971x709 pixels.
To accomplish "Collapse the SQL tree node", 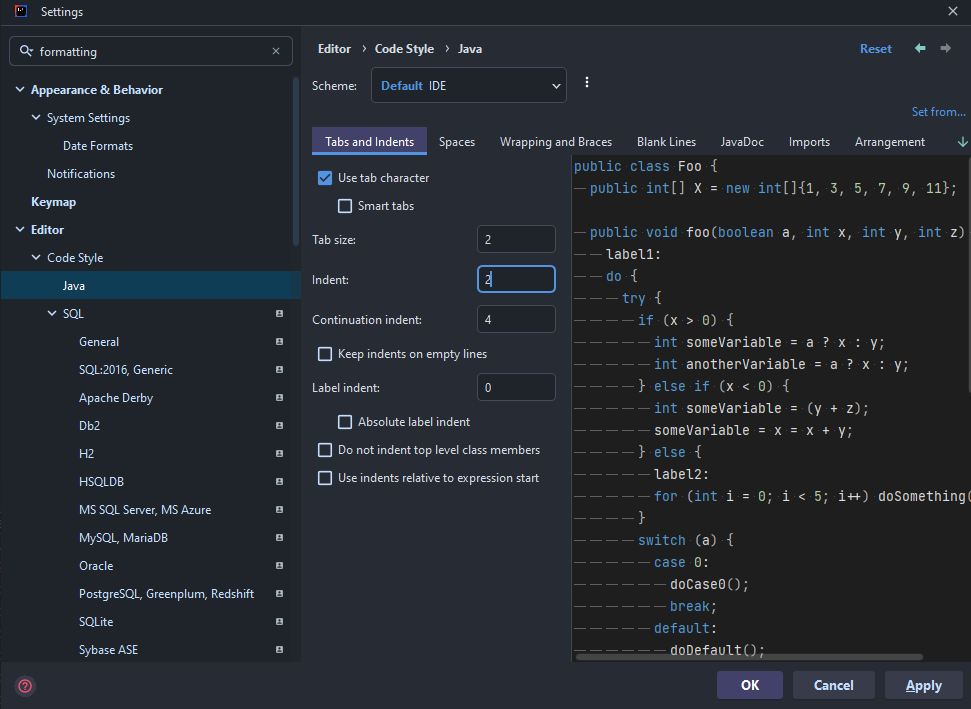I will pyautogui.click(x=51, y=313).
